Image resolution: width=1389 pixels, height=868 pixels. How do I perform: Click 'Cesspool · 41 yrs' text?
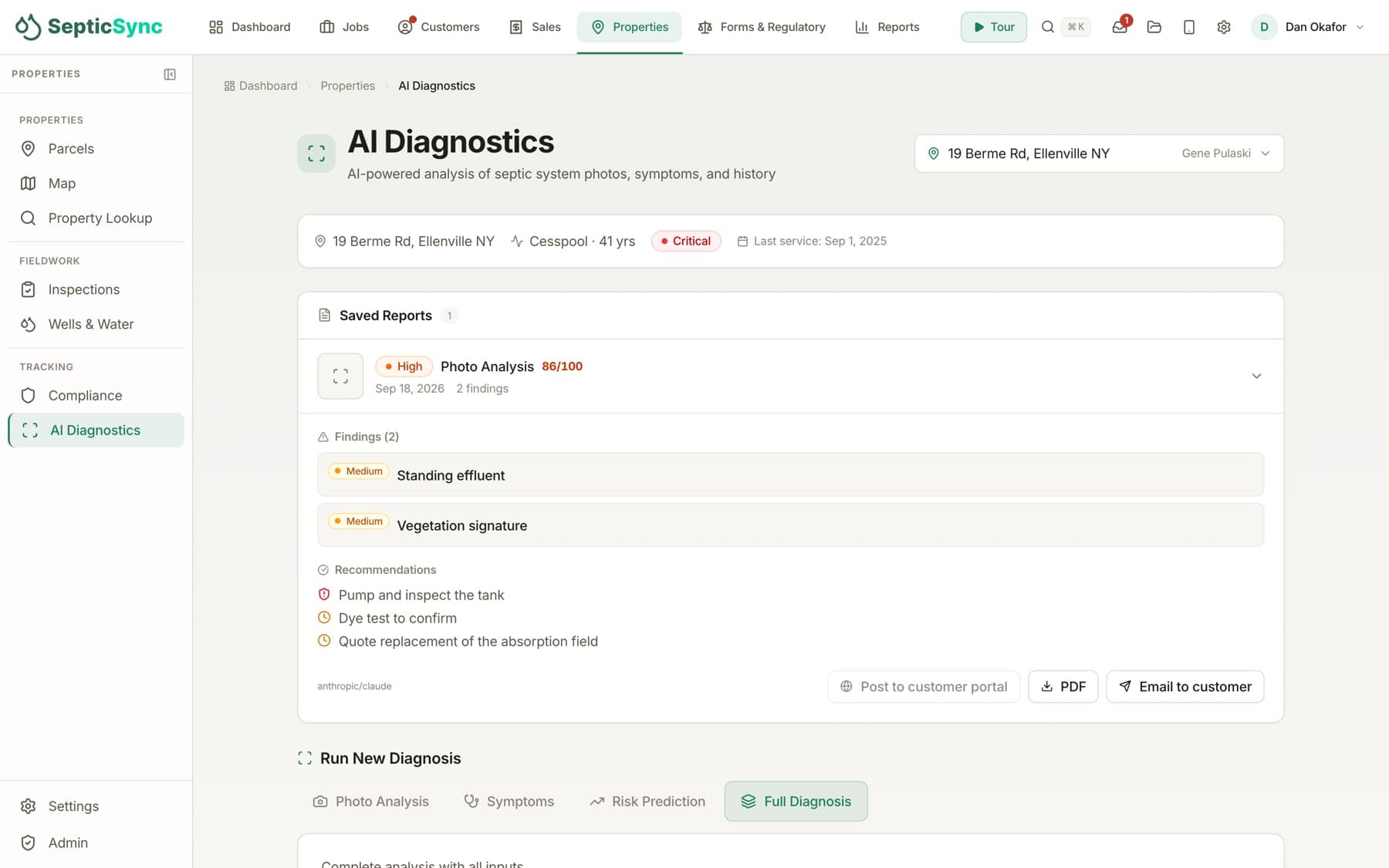[583, 241]
